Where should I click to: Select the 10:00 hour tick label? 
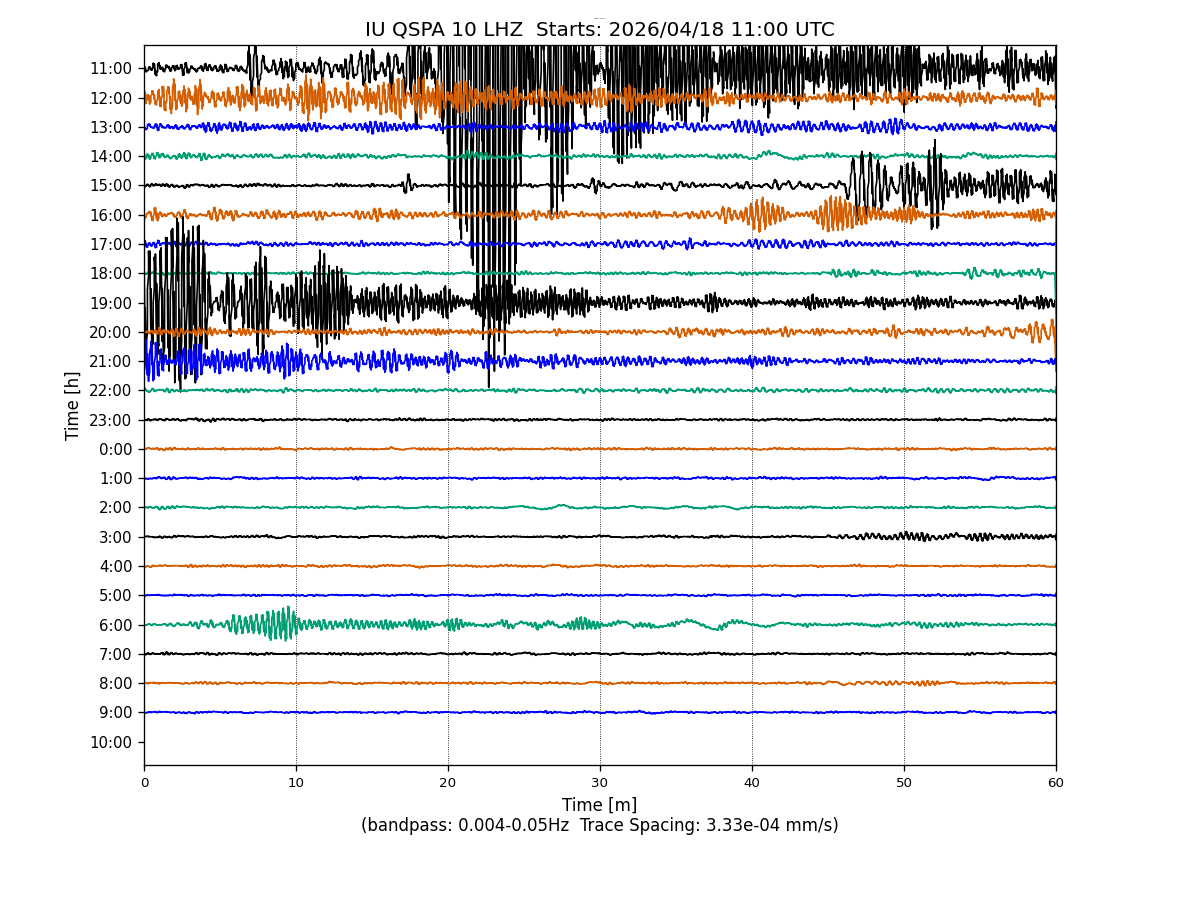[x=111, y=742]
